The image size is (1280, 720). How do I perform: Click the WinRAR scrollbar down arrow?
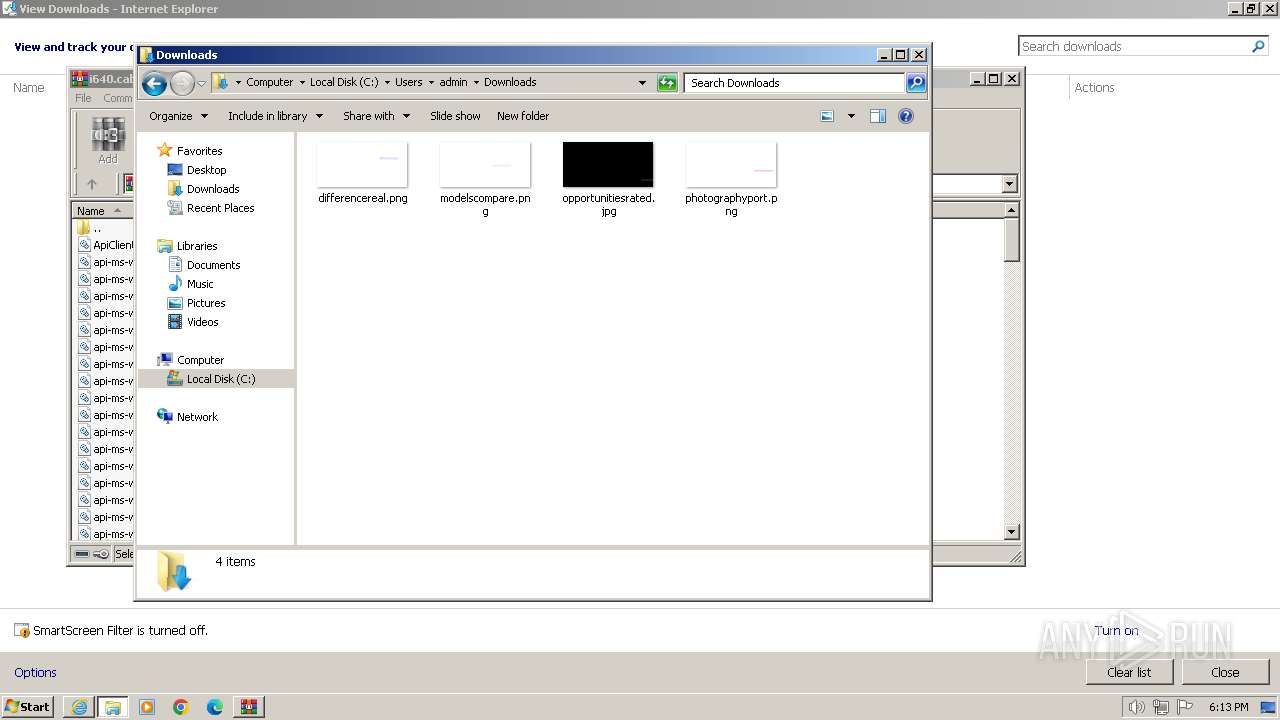(x=1011, y=532)
